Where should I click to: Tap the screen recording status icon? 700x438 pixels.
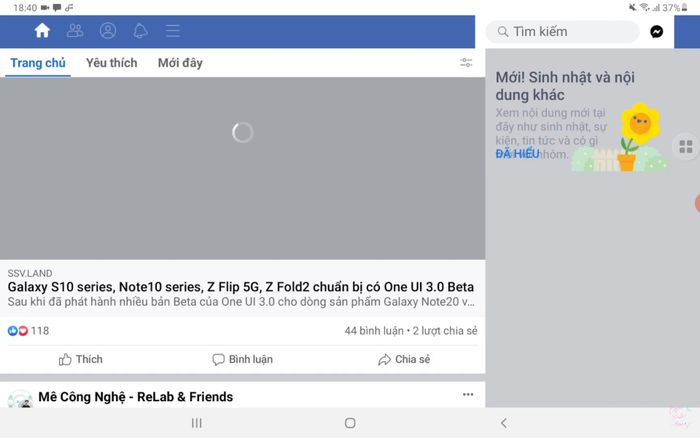tap(45, 8)
